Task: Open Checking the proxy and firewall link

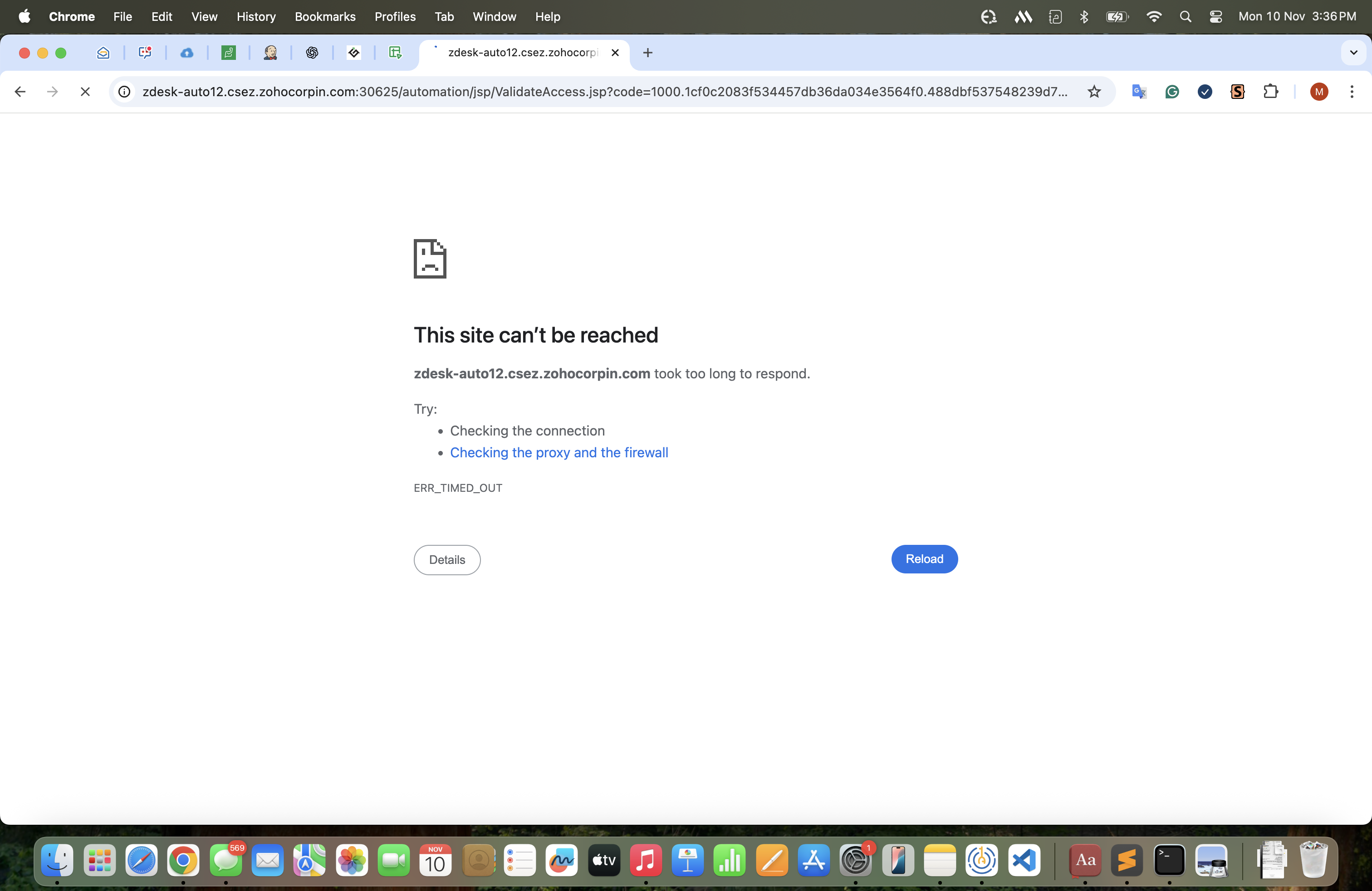Action: coord(559,452)
